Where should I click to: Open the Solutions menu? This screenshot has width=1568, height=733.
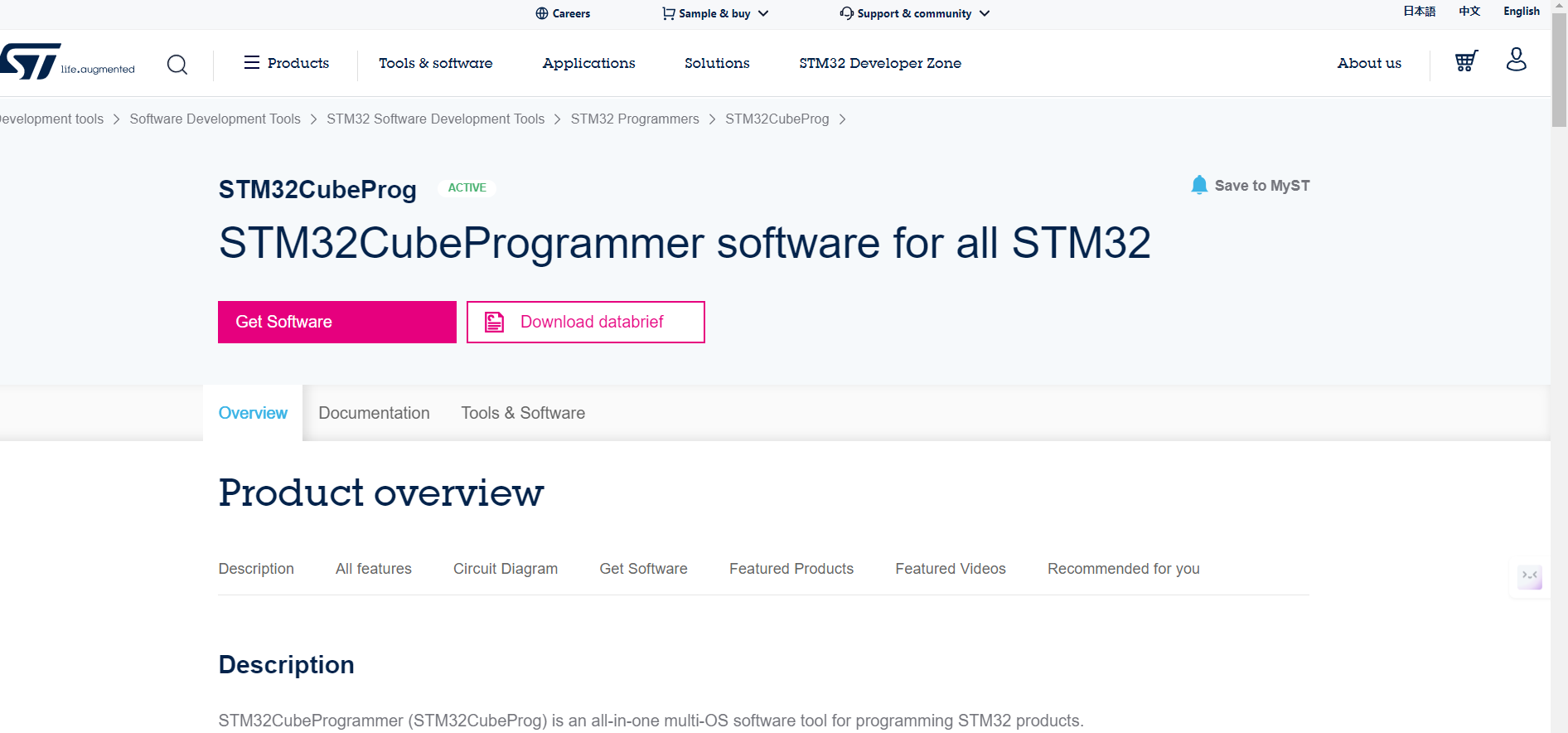[x=717, y=63]
